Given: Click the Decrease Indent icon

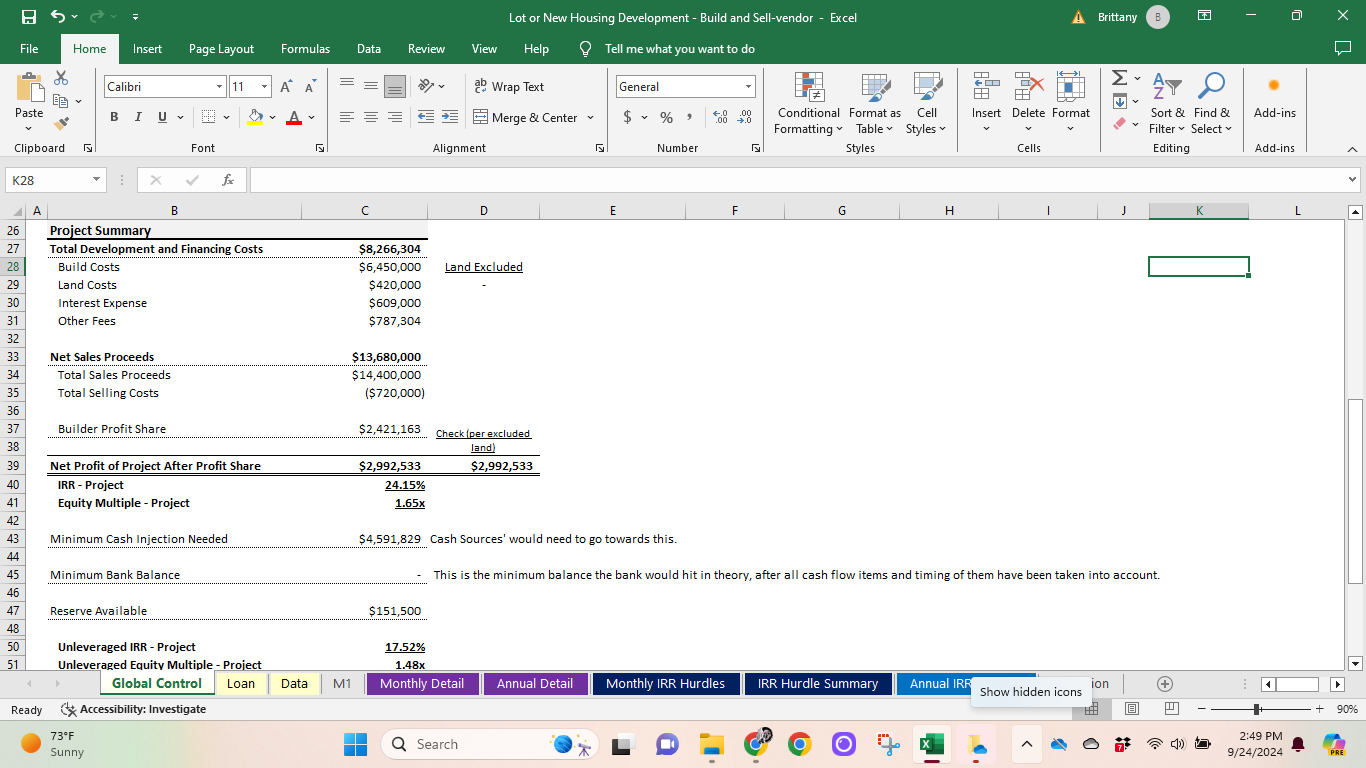Looking at the screenshot, I should pyautogui.click(x=425, y=117).
